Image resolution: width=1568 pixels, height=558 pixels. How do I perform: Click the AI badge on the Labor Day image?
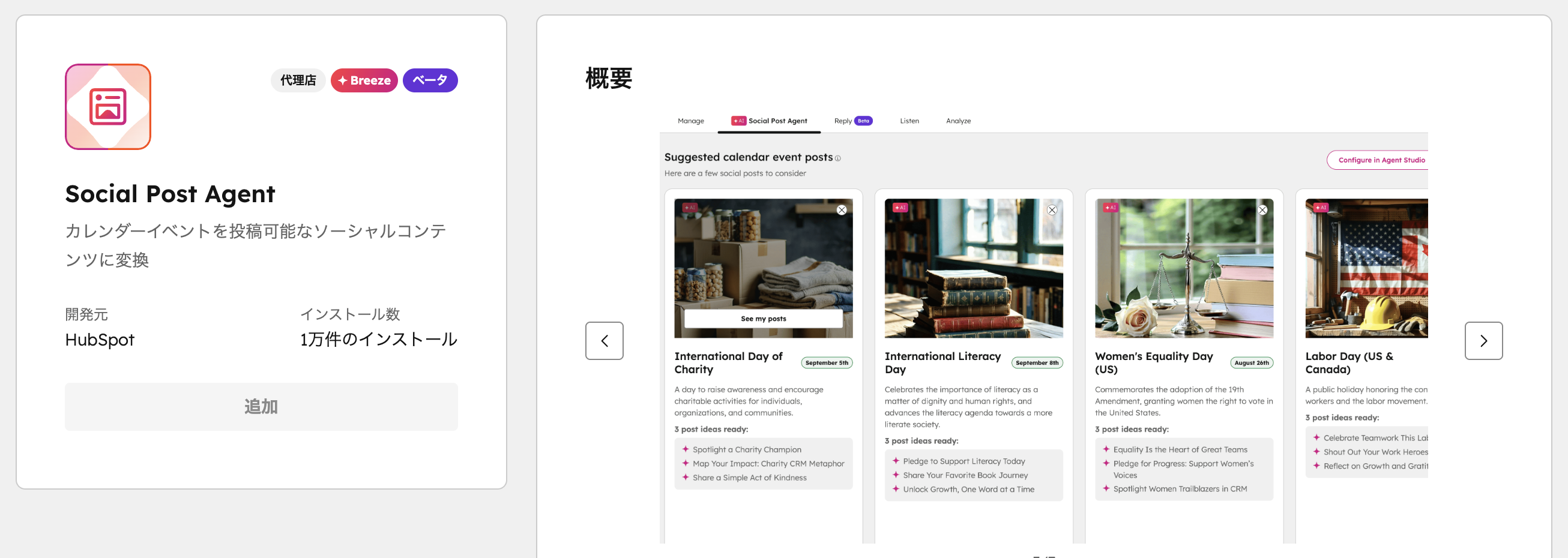[x=1320, y=208]
